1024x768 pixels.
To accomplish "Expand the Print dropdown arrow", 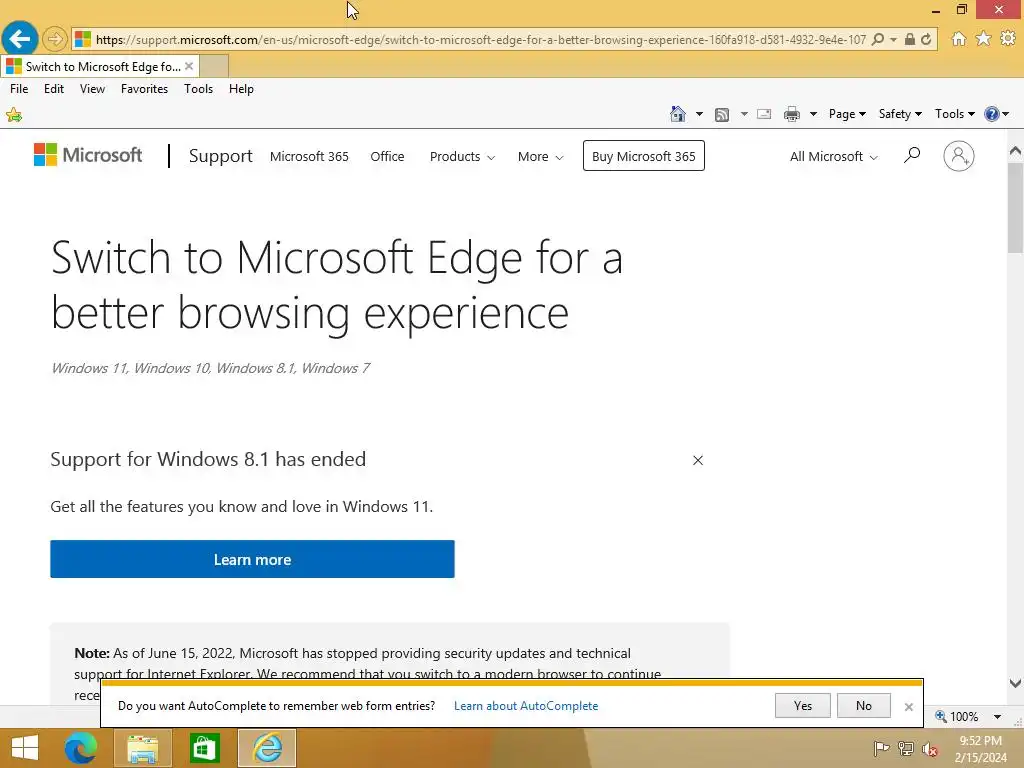I will 813,114.
